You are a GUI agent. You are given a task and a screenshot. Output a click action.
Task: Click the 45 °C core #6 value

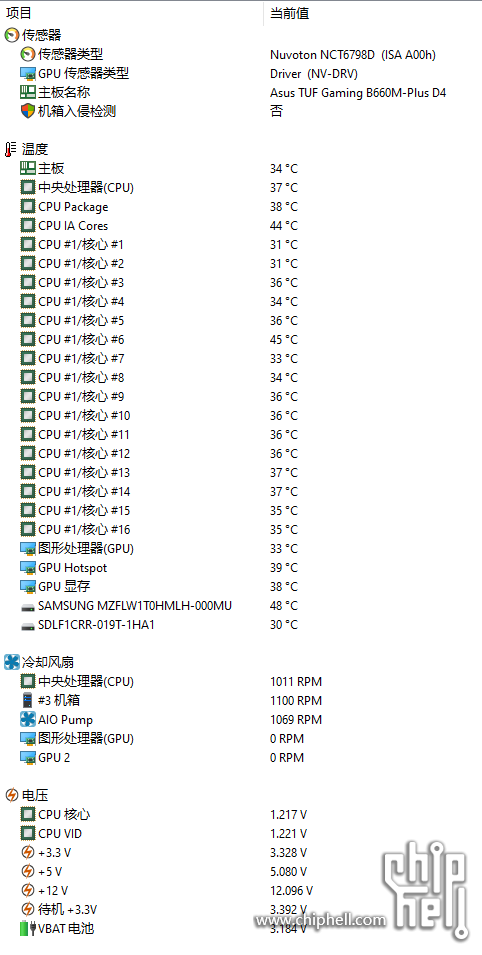[x=284, y=340]
